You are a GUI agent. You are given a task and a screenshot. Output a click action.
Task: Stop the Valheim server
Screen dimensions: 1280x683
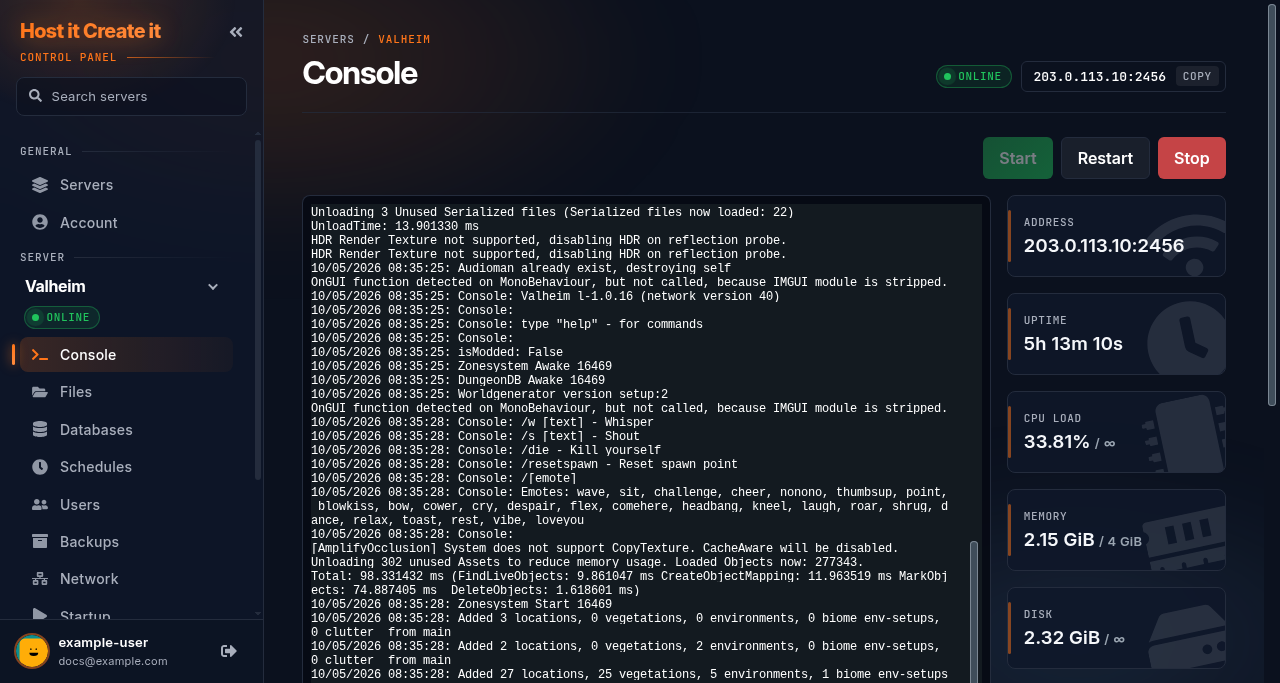pos(1192,158)
